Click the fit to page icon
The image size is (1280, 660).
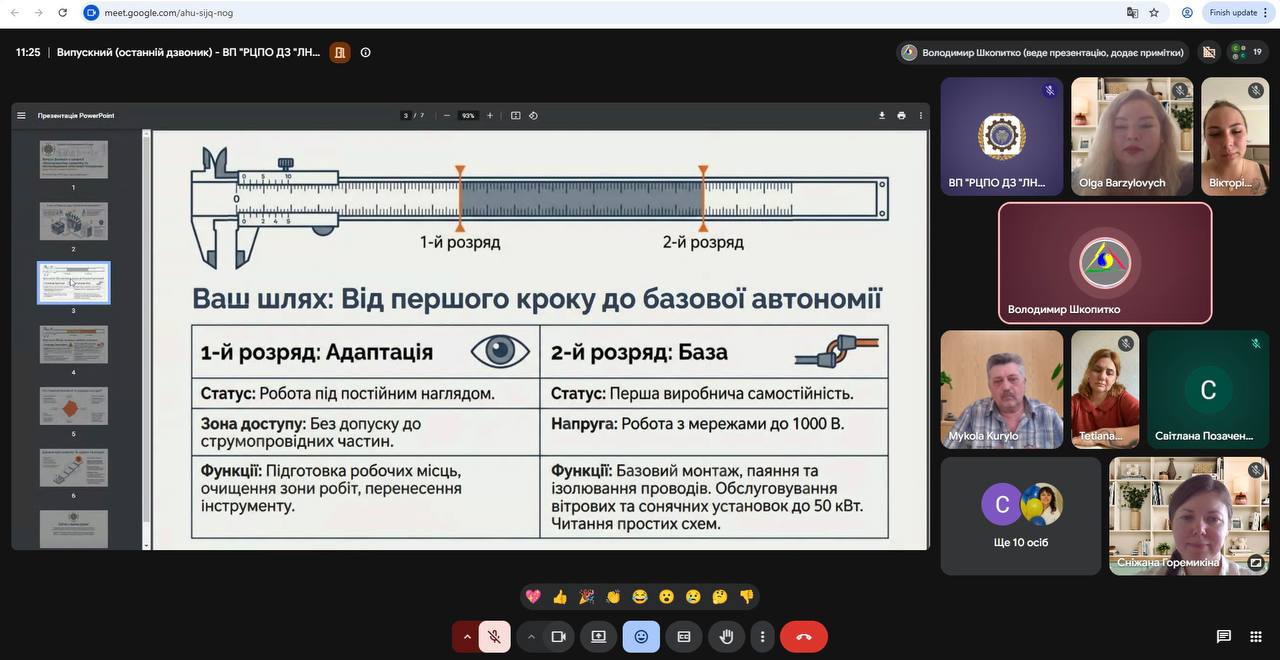[x=516, y=115]
